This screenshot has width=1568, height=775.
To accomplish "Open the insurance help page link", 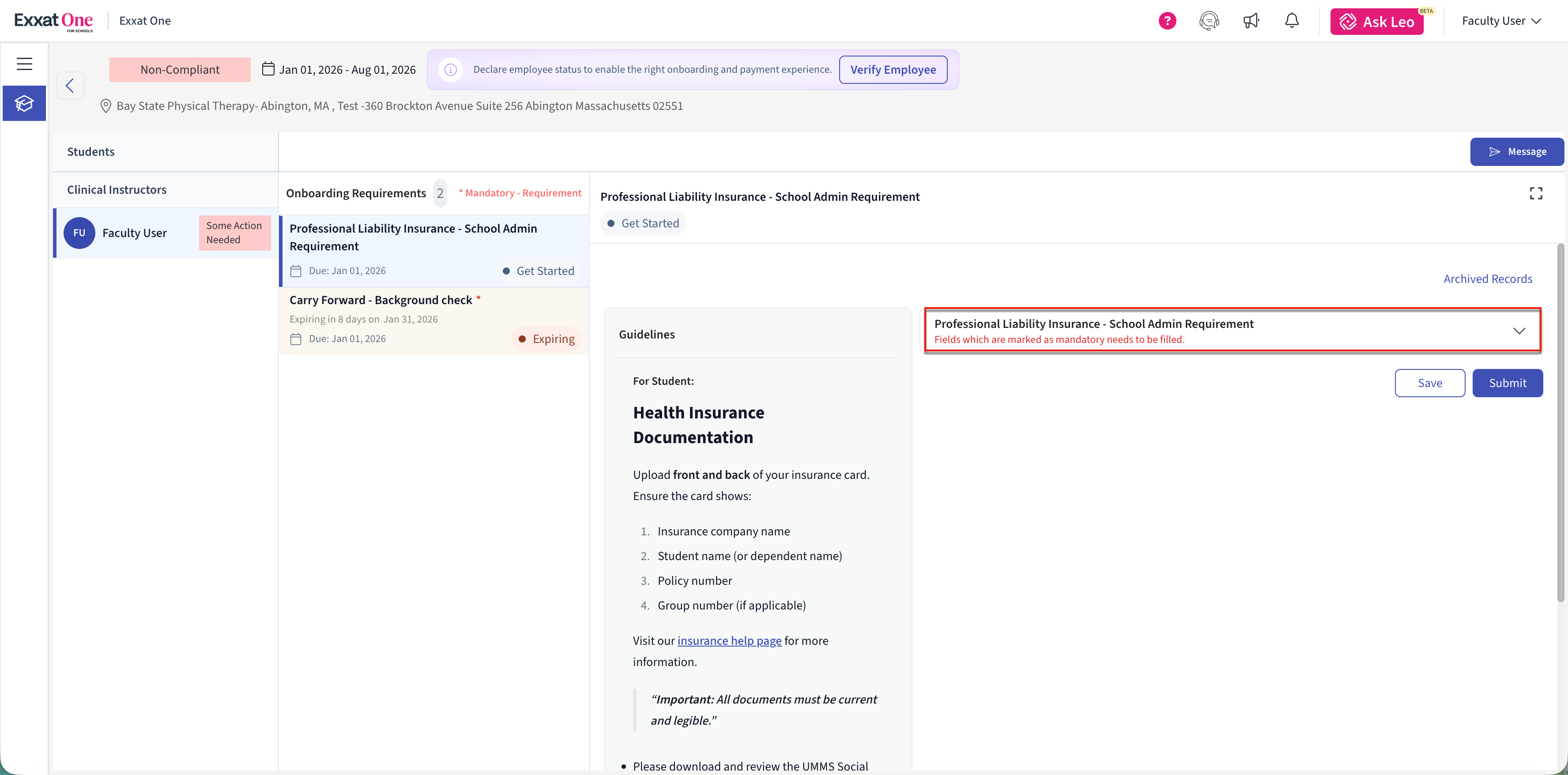I will click(x=729, y=640).
